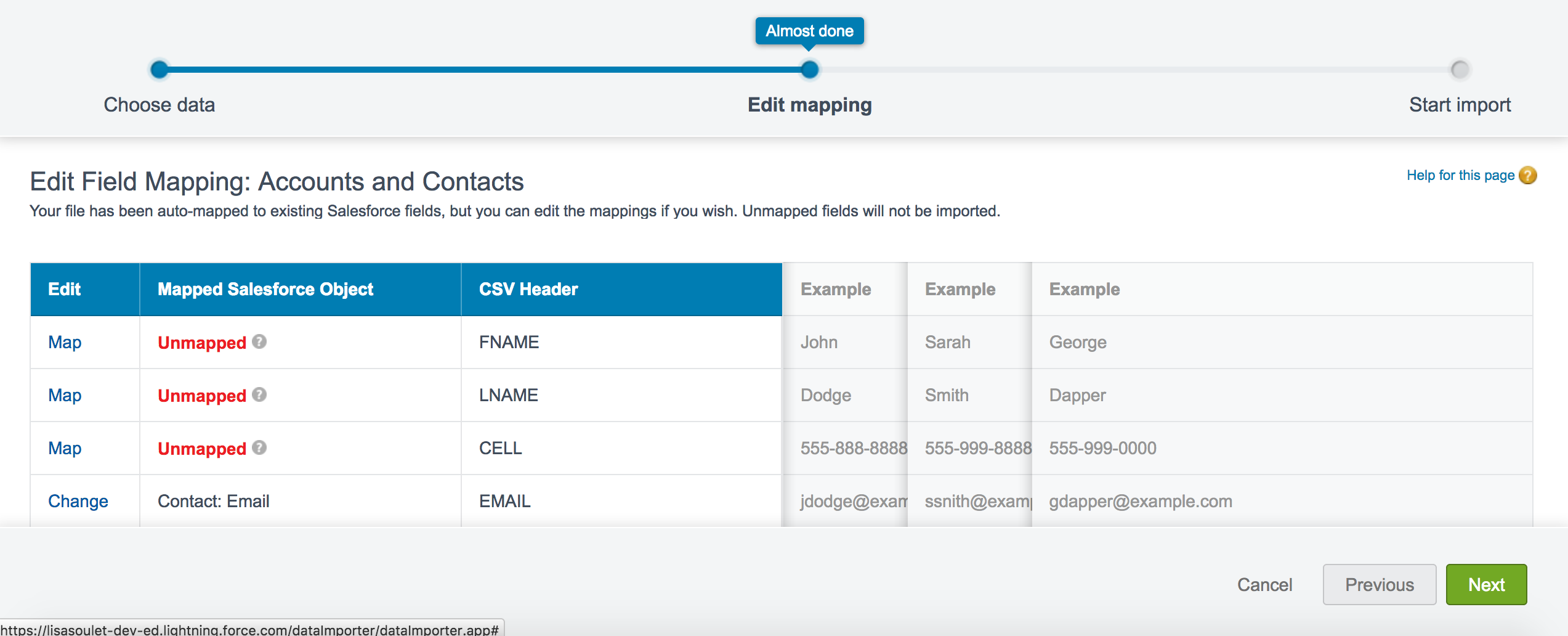Click the Start import step circle
Viewport: 1568px width, 636px height.
point(1460,70)
